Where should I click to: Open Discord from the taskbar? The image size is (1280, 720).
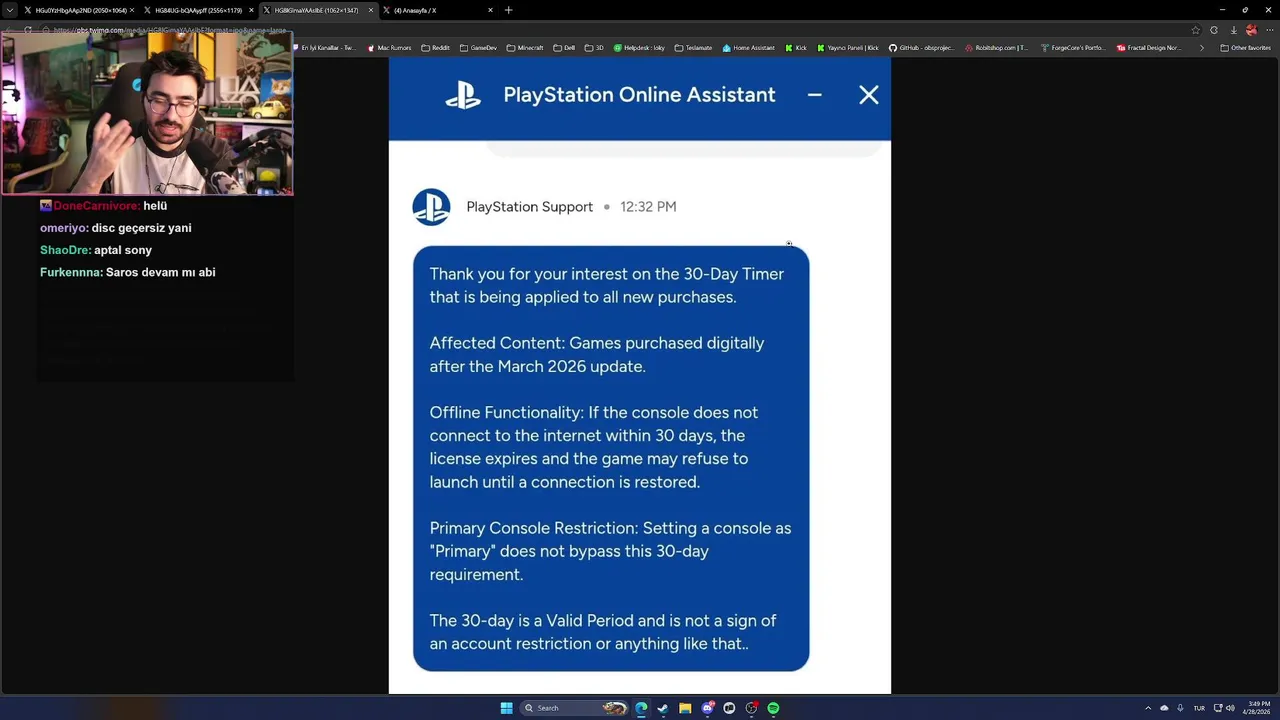[708, 708]
